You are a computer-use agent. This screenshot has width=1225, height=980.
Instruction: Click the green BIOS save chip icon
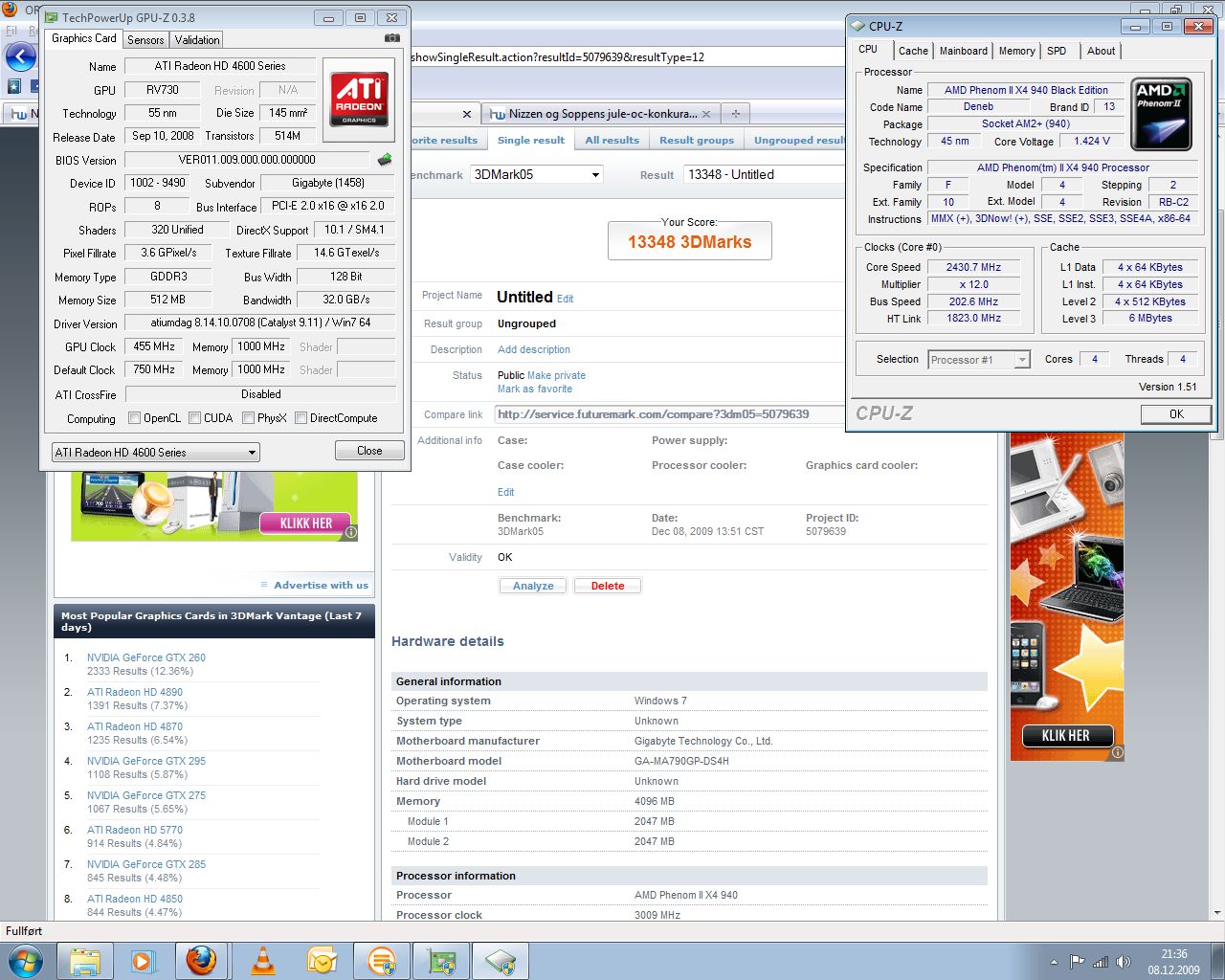pyautogui.click(x=385, y=159)
